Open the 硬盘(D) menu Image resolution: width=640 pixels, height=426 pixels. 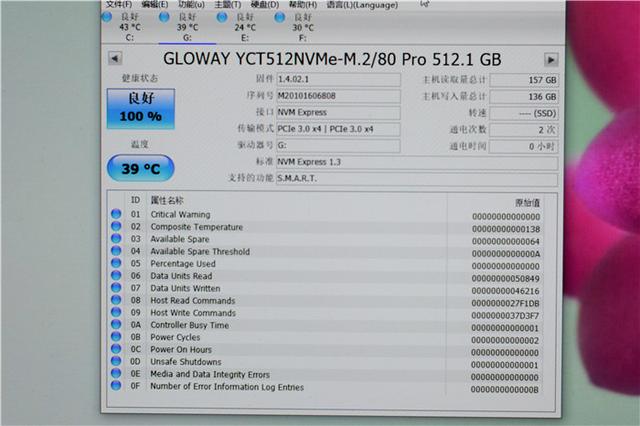[265, 4]
